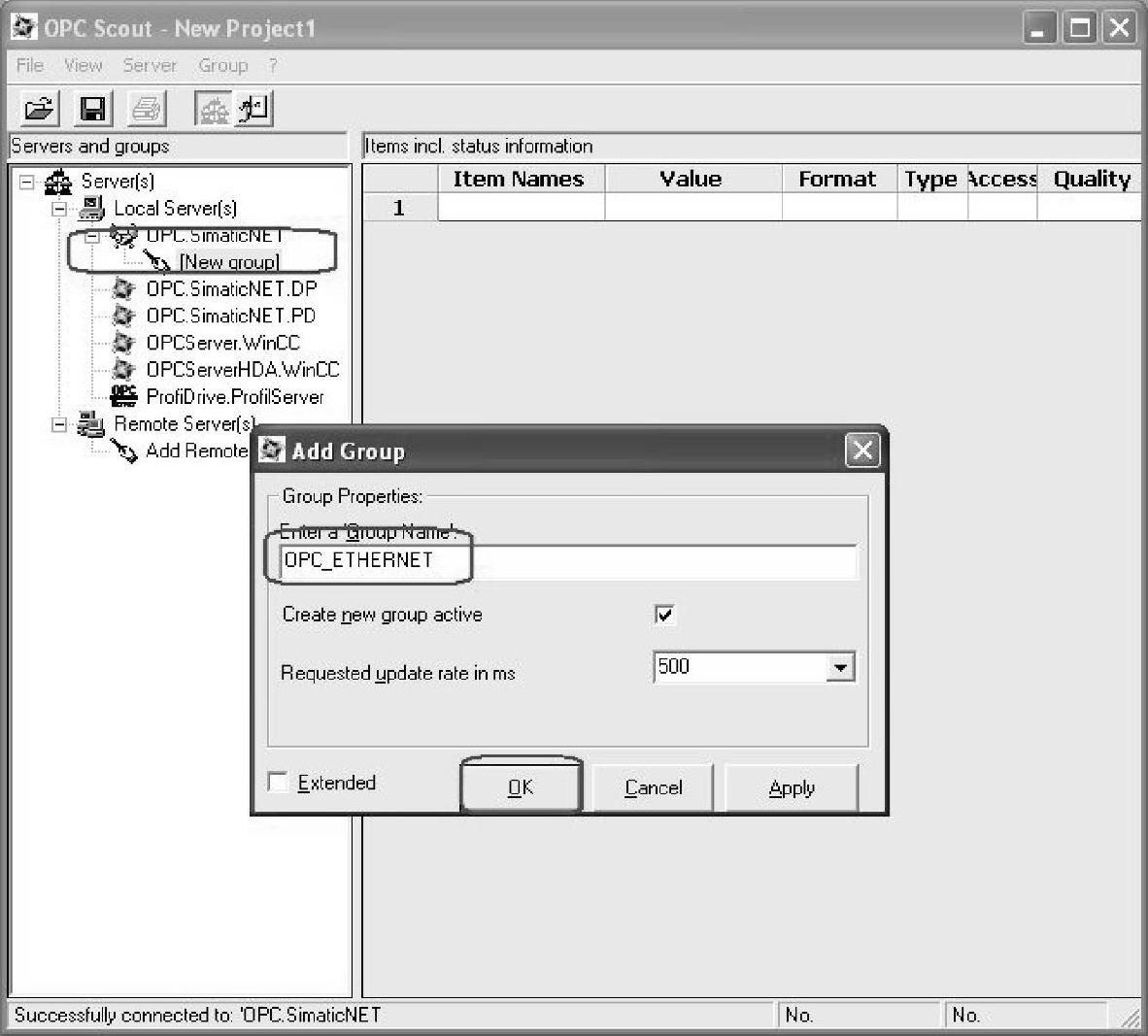The height and width of the screenshot is (1036, 1148).
Task: Select the [New group] tree entry
Action: point(229,262)
